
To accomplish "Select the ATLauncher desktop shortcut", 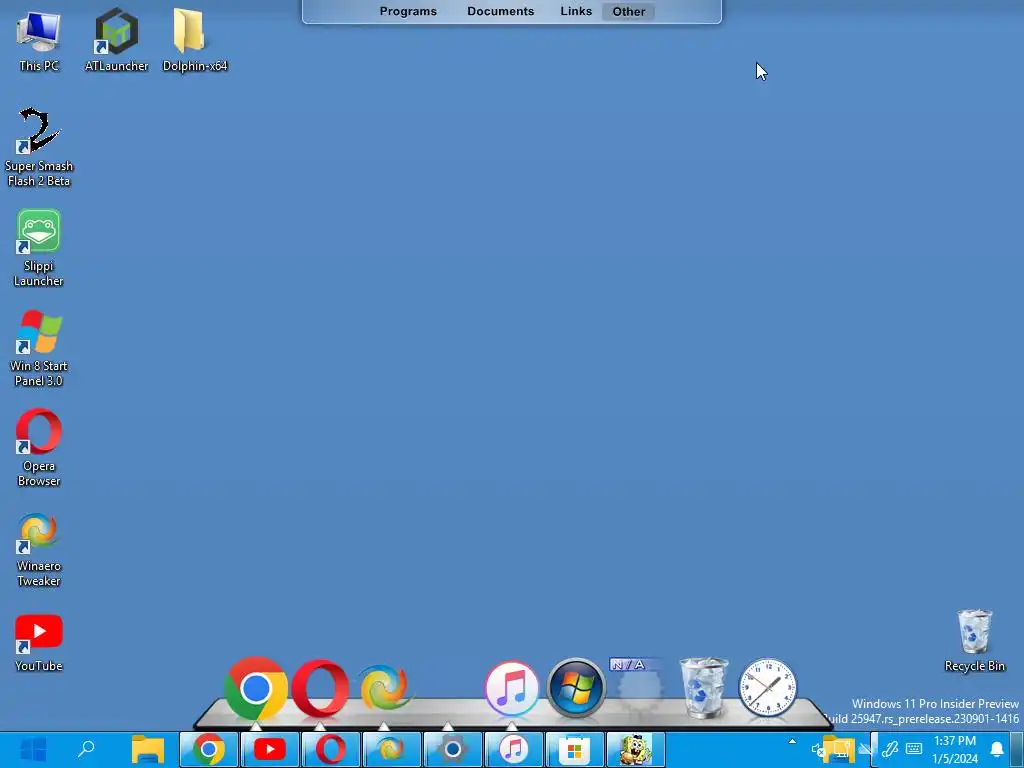I will (117, 40).
